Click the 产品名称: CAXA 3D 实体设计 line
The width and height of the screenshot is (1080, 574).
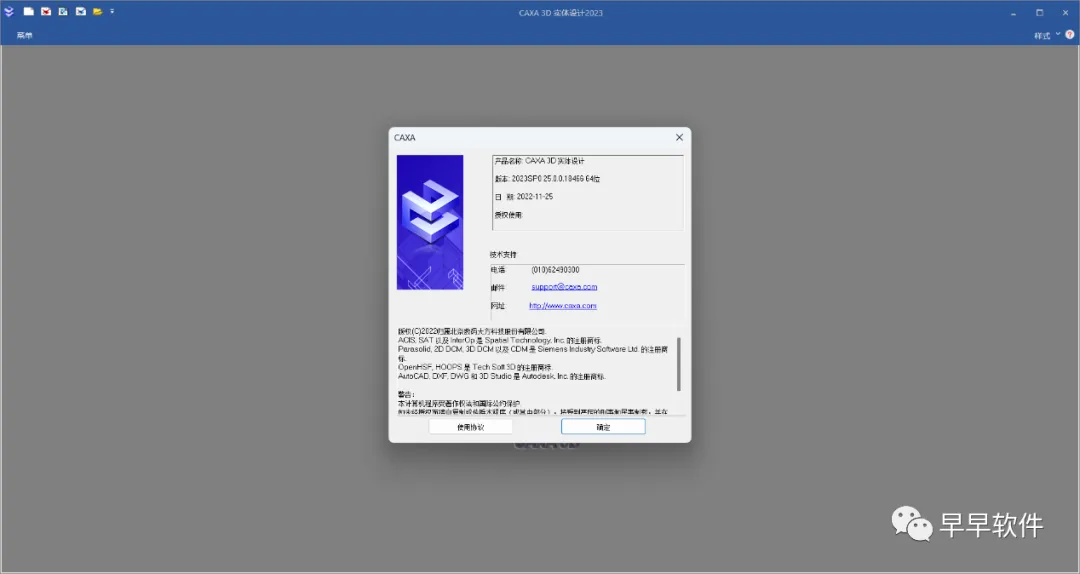point(539,161)
